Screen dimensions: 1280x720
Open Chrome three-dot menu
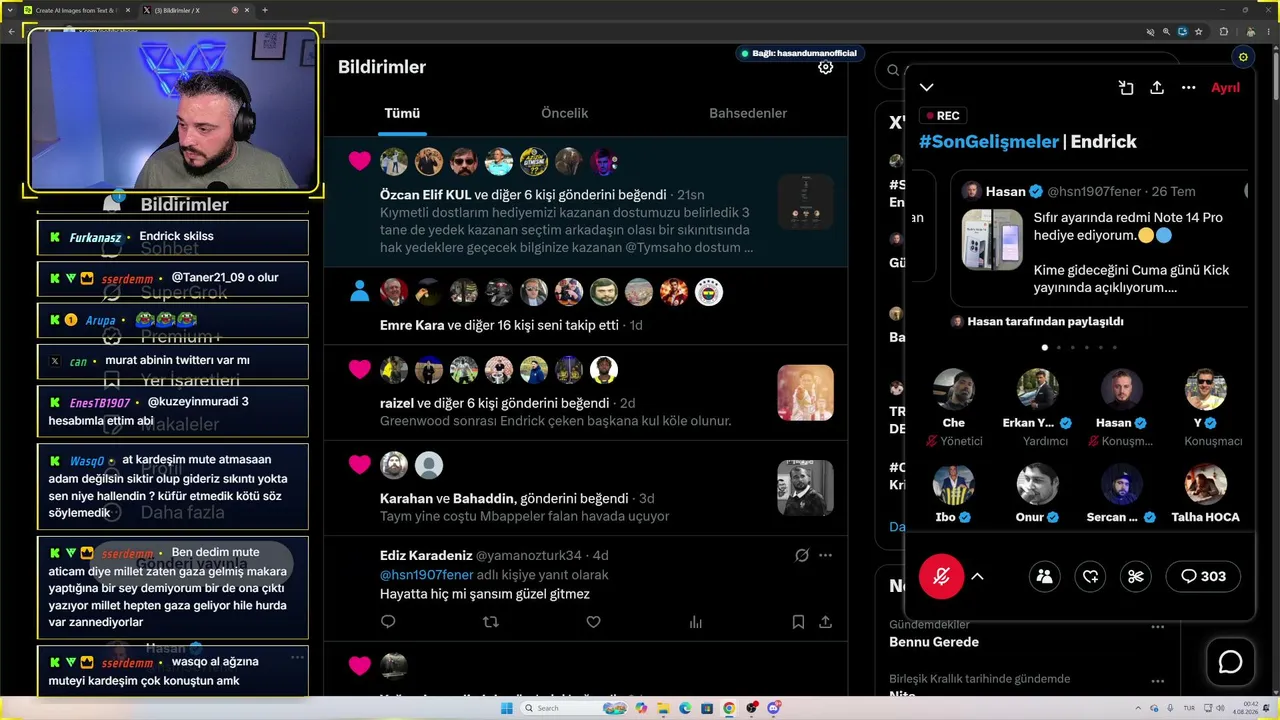click(x=1267, y=31)
